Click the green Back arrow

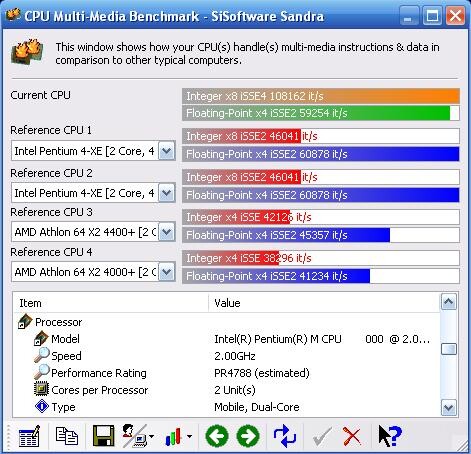coord(217,436)
